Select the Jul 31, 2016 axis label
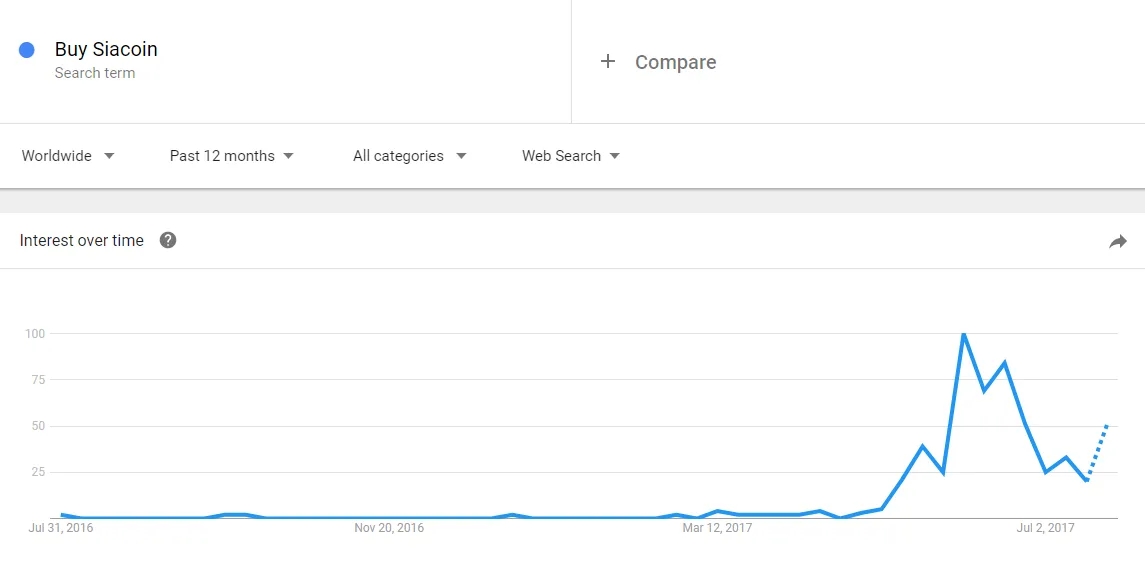Viewport: 1145px width, 565px height. pos(61,528)
